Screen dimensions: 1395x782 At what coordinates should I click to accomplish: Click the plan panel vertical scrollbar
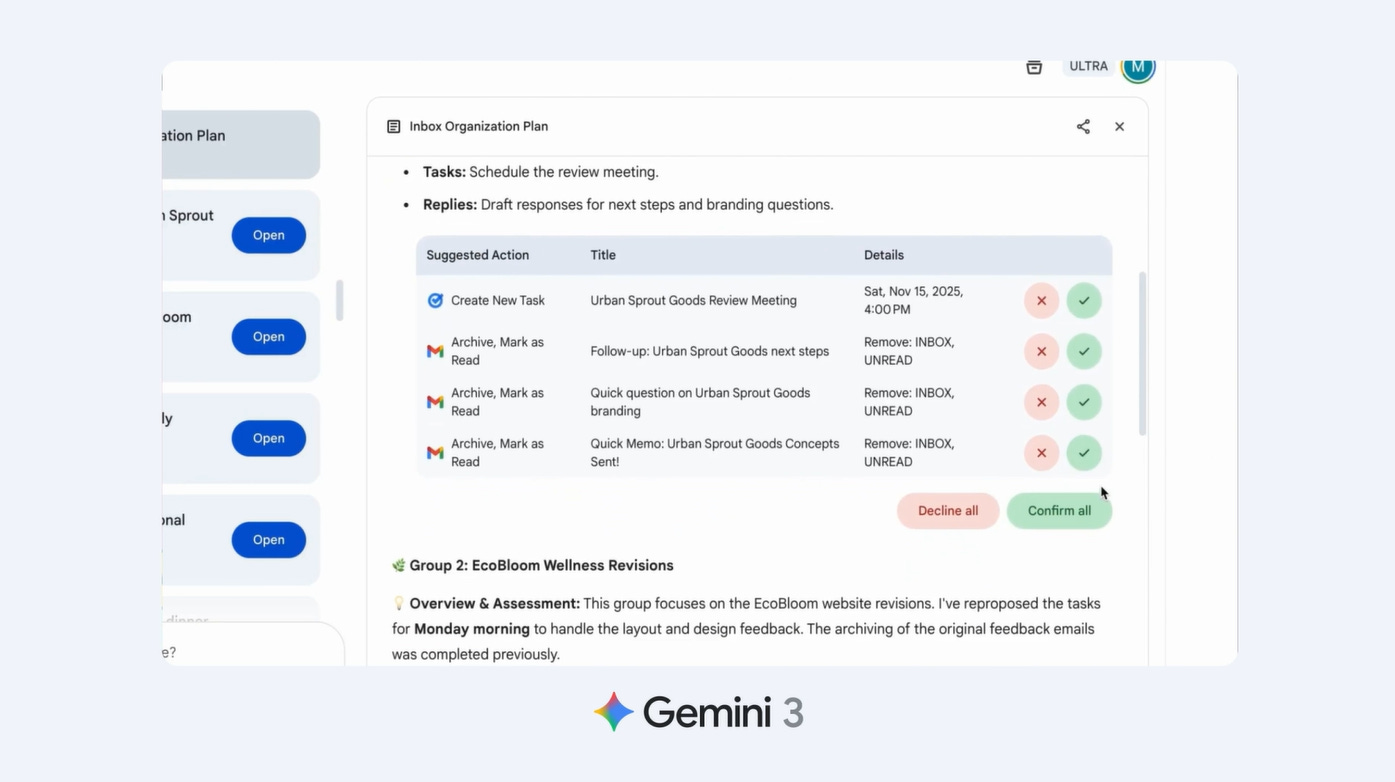pyautogui.click(x=1142, y=353)
